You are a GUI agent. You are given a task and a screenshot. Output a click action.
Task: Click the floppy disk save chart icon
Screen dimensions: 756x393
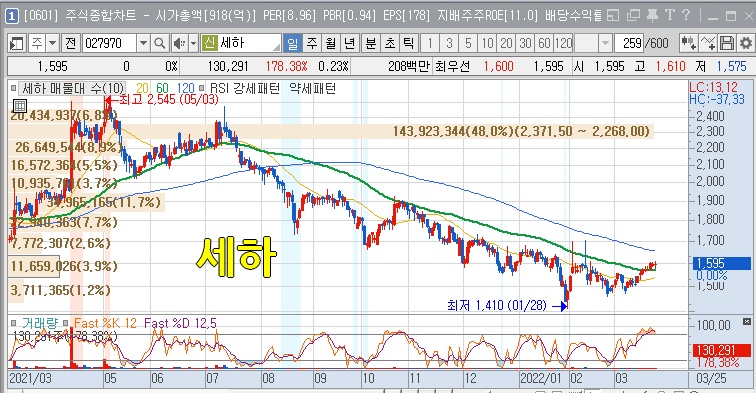727,43
